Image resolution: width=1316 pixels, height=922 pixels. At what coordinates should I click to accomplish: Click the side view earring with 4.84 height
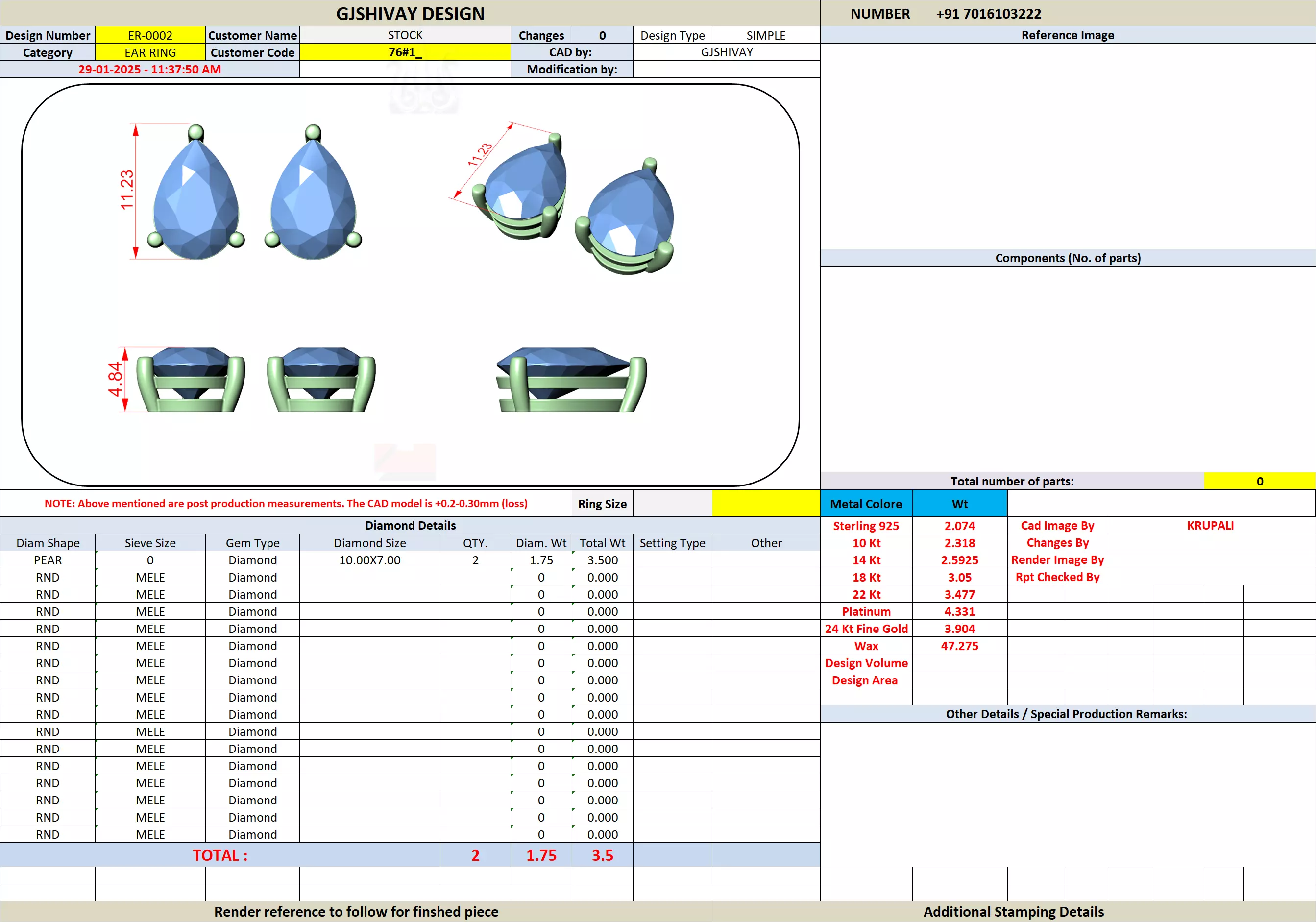(191, 379)
